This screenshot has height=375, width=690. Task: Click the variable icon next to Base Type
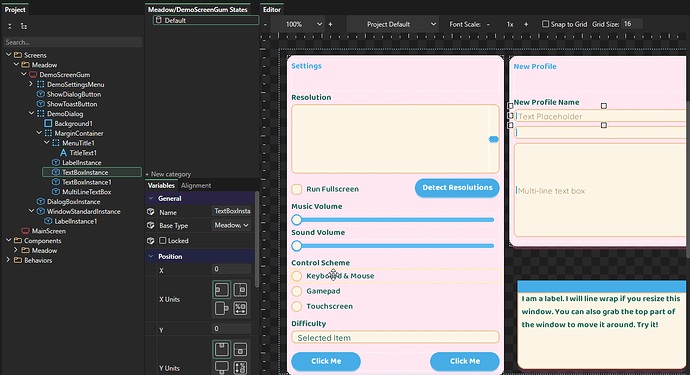point(151,225)
